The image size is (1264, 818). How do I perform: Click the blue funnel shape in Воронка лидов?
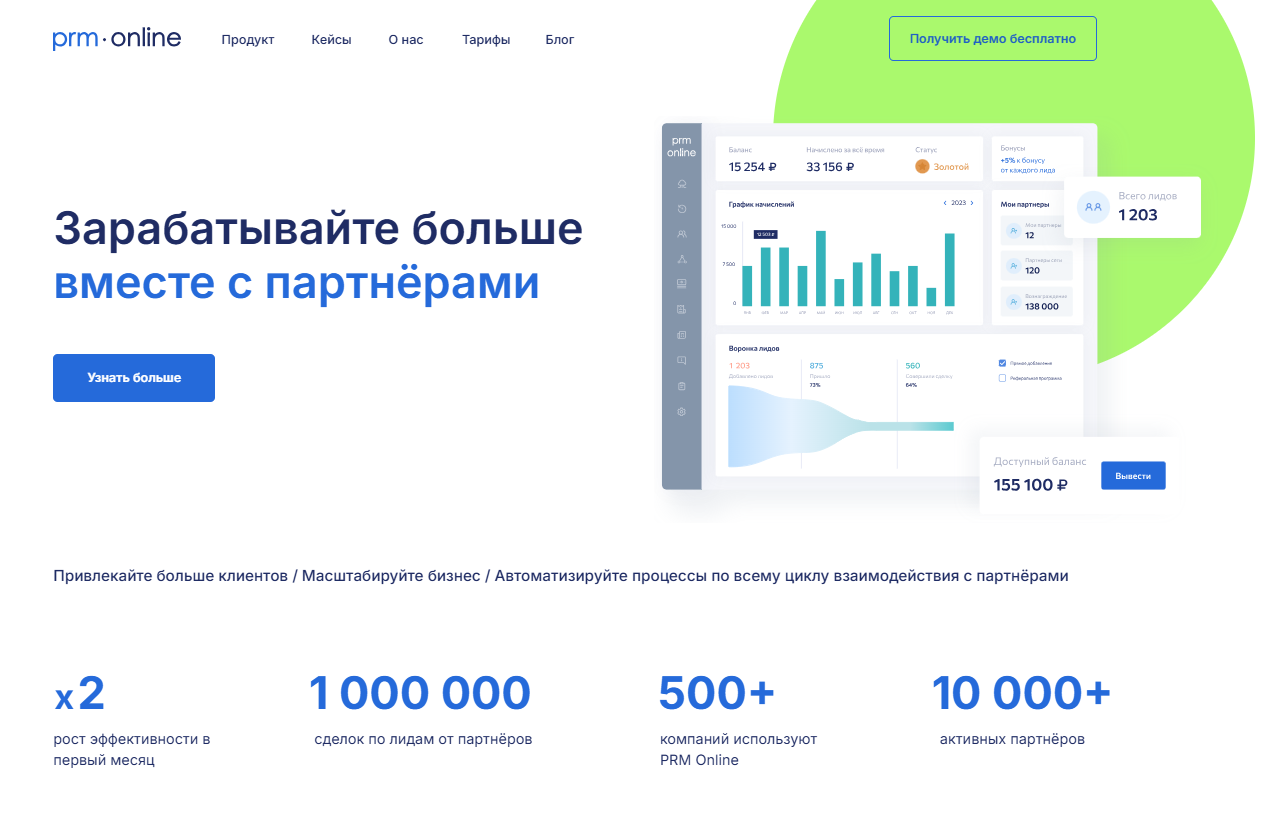pos(840,425)
